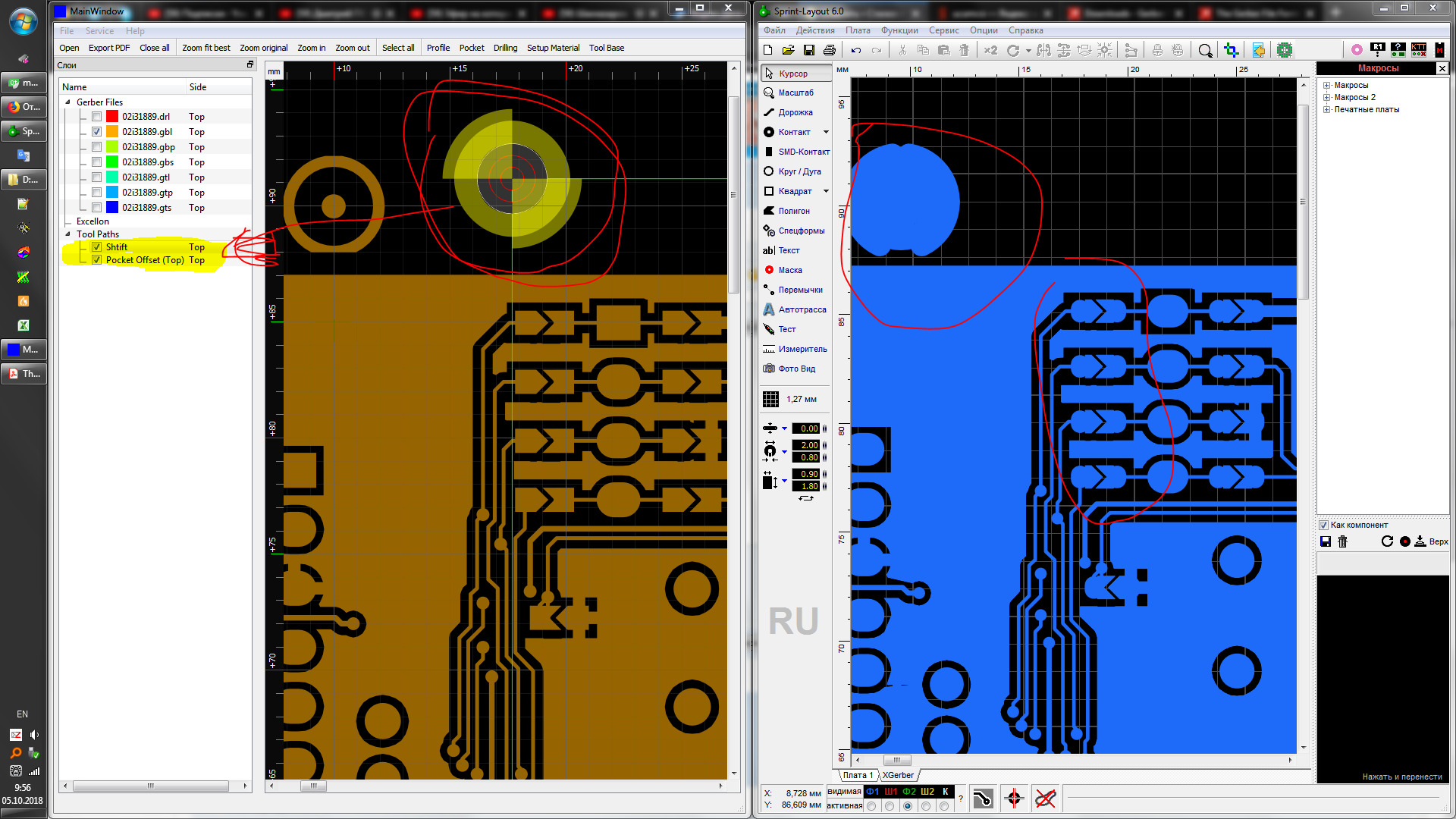Select the Дорожка track tool

795,112
